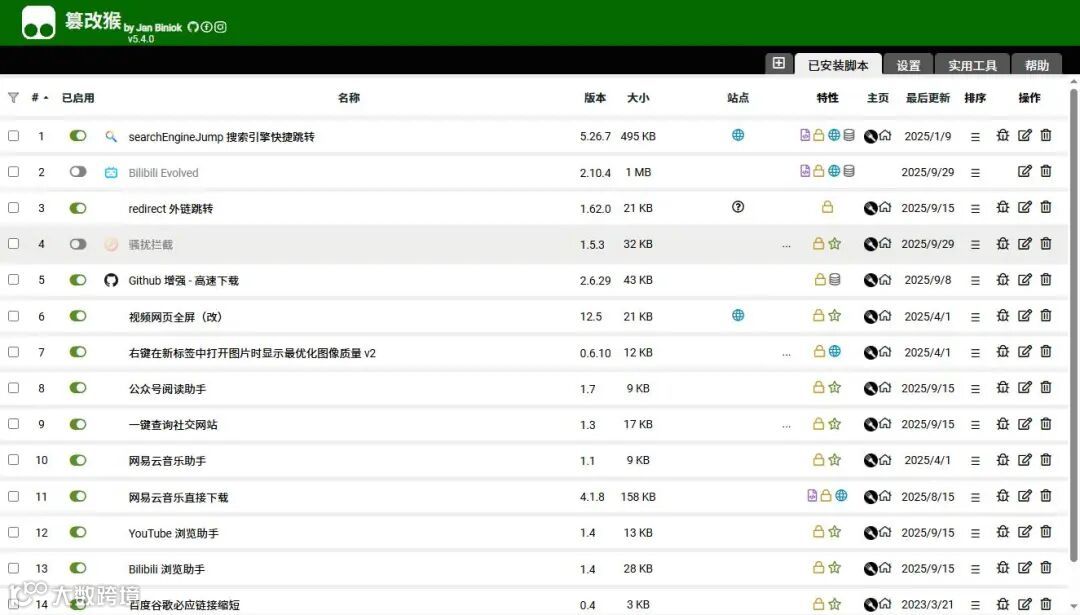Select the 已安装脚本 tab
The height and width of the screenshot is (615, 1080).
pyautogui.click(x=838, y=65)
